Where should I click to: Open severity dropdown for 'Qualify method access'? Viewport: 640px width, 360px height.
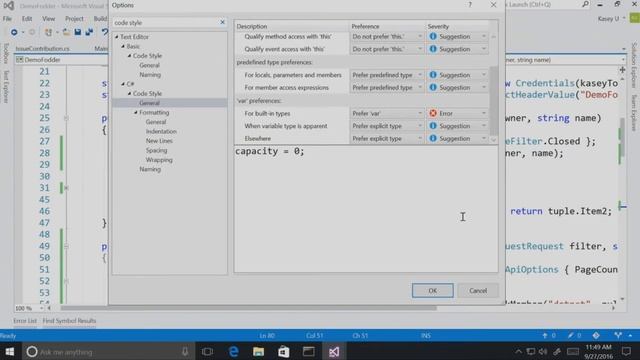(458, 37)
